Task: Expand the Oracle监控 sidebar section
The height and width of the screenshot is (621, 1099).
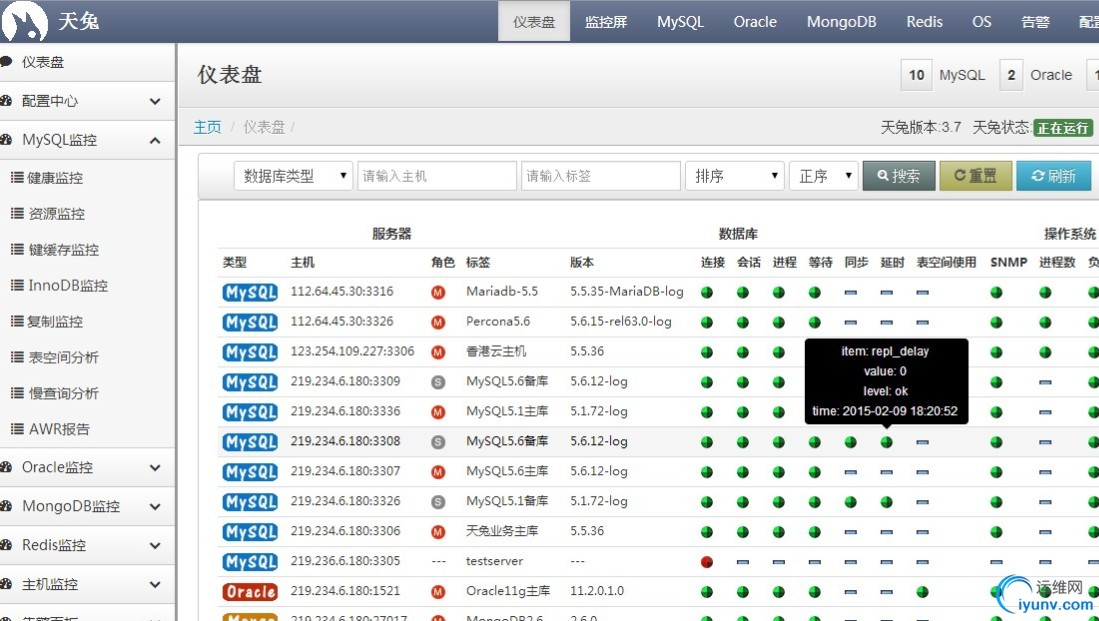Action: point(87,467)
